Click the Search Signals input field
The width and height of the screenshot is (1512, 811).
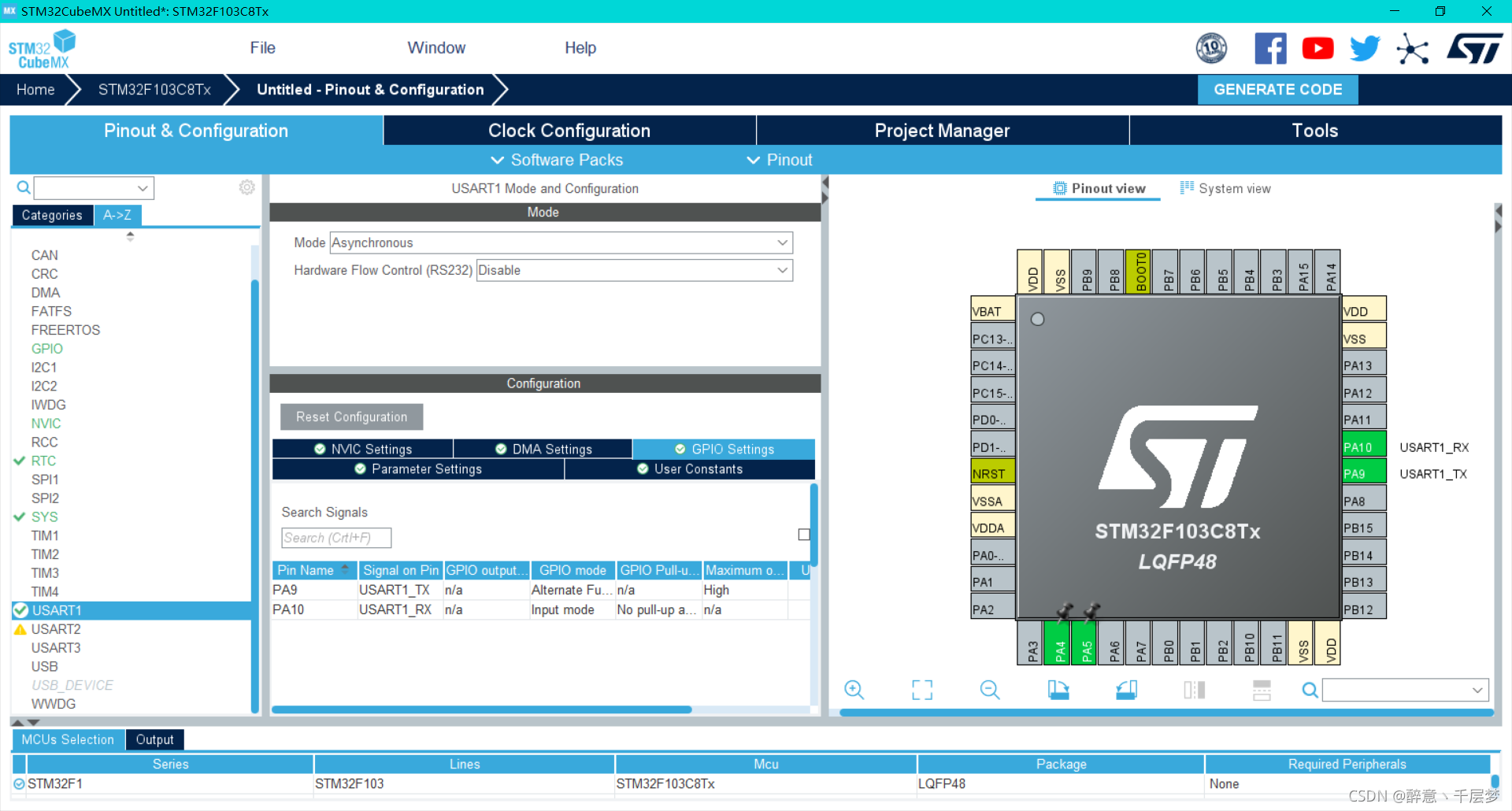pyautogui.click(x=336, y=538)
